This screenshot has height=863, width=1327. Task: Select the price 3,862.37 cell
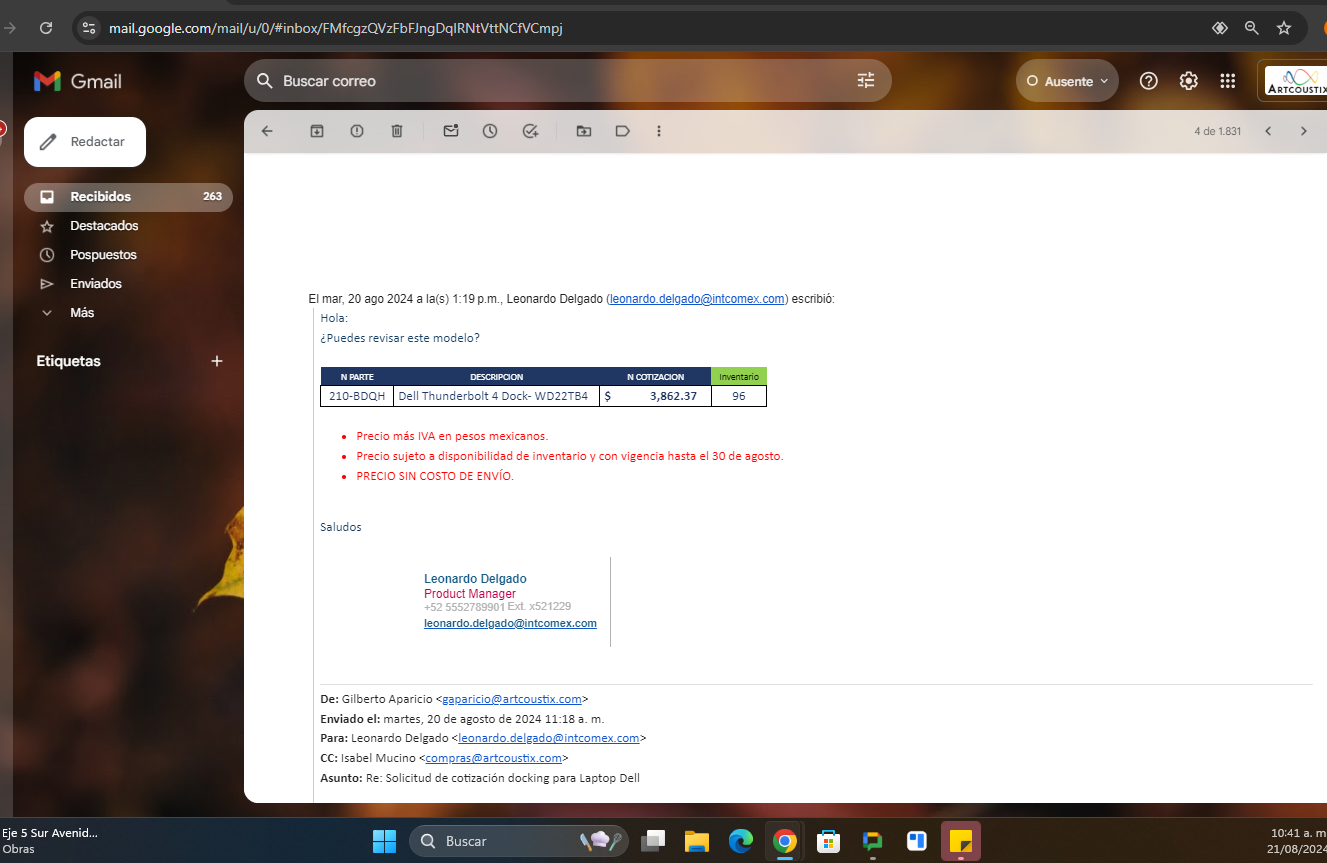[655, 396]
